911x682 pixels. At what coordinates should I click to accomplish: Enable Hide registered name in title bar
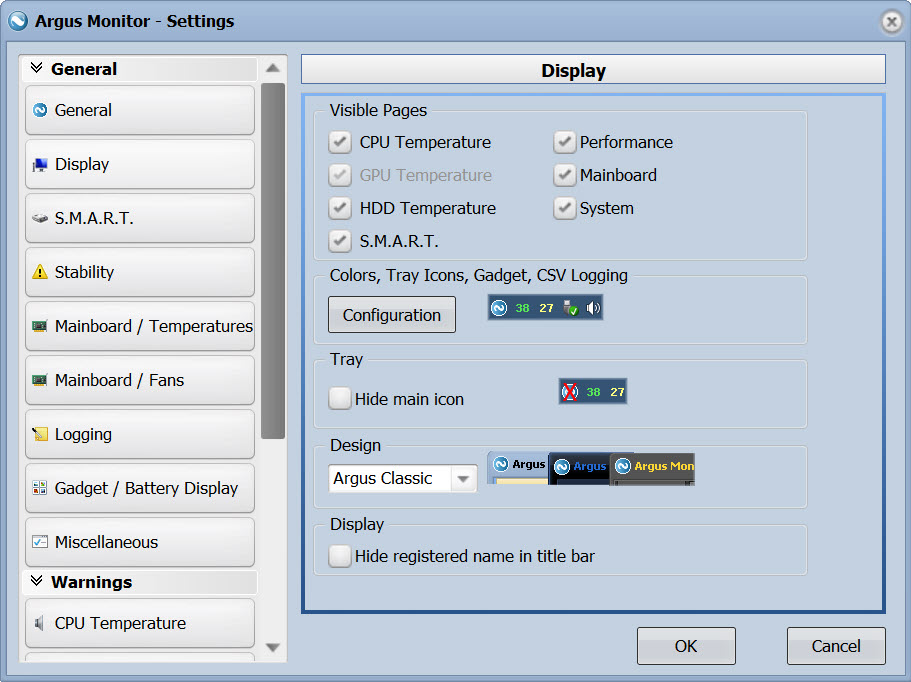point(340,556)
